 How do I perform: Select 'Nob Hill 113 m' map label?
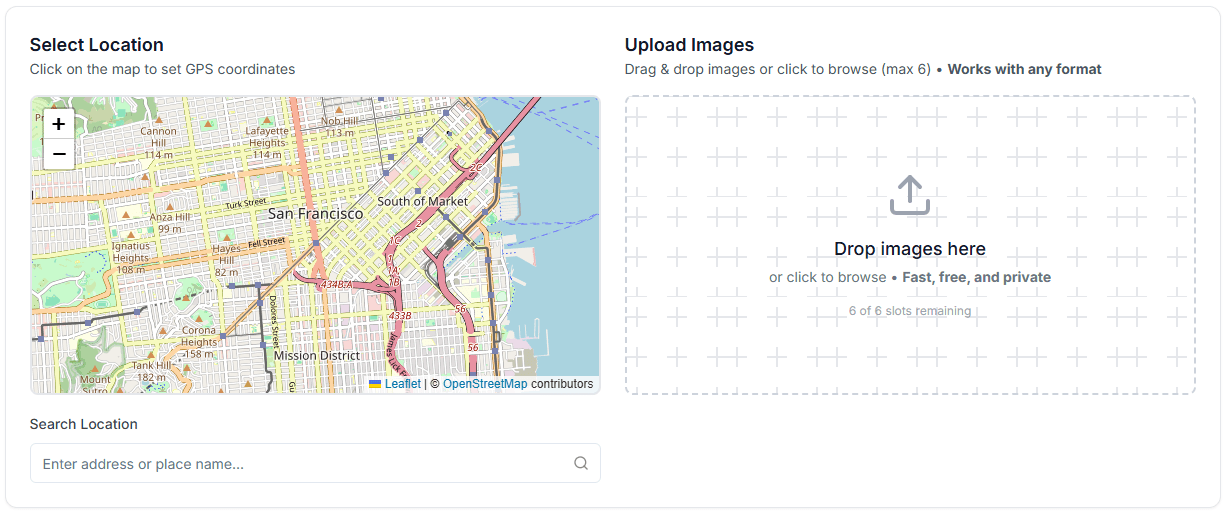(340, 127)
